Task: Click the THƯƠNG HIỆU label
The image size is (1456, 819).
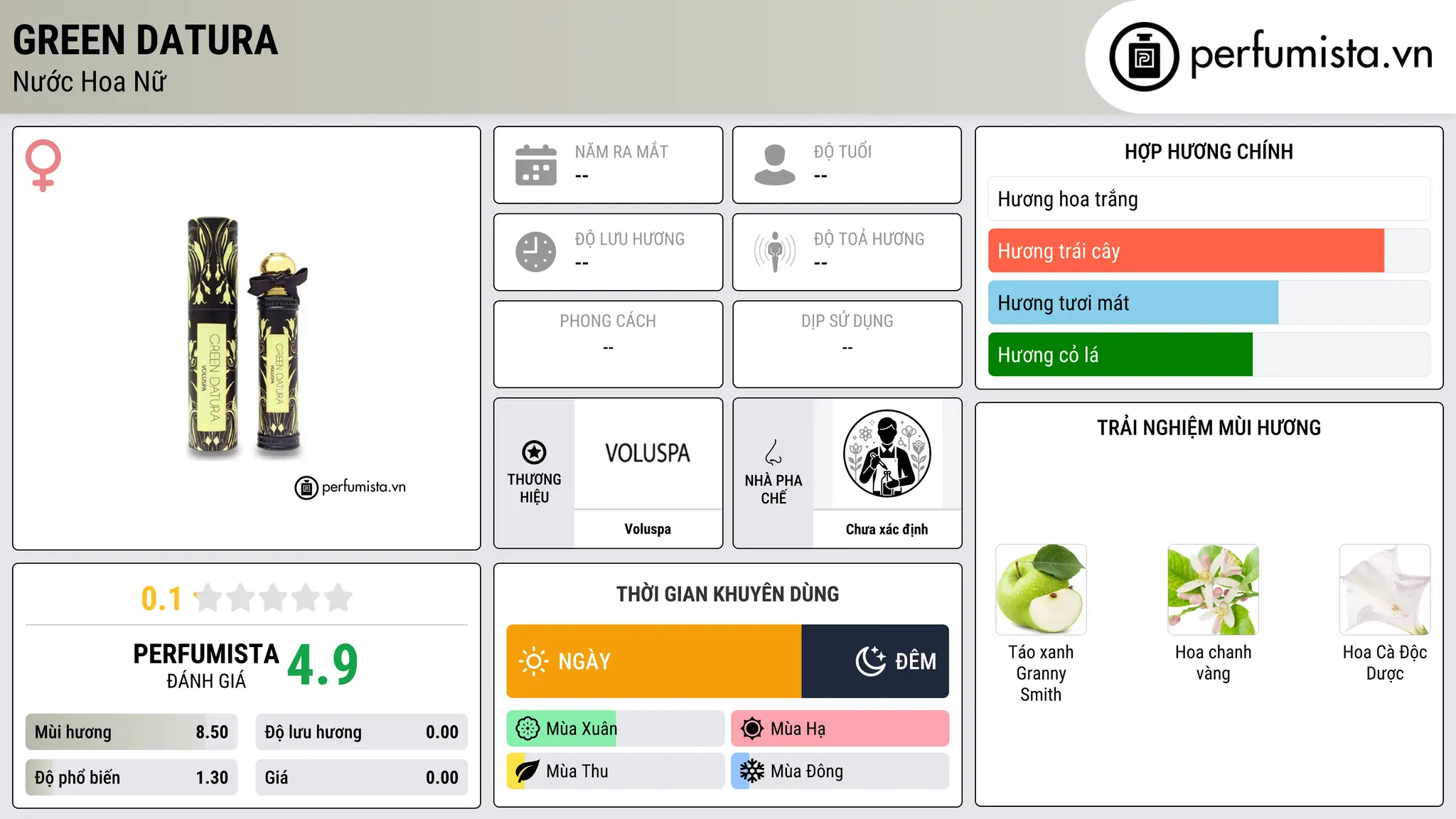Action: (534, 488)
